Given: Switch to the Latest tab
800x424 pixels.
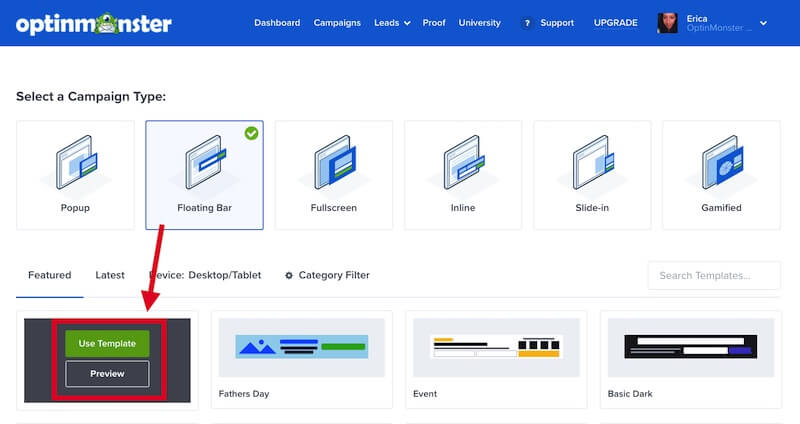Looking at the screenshot, I should (x=110, y=275).
